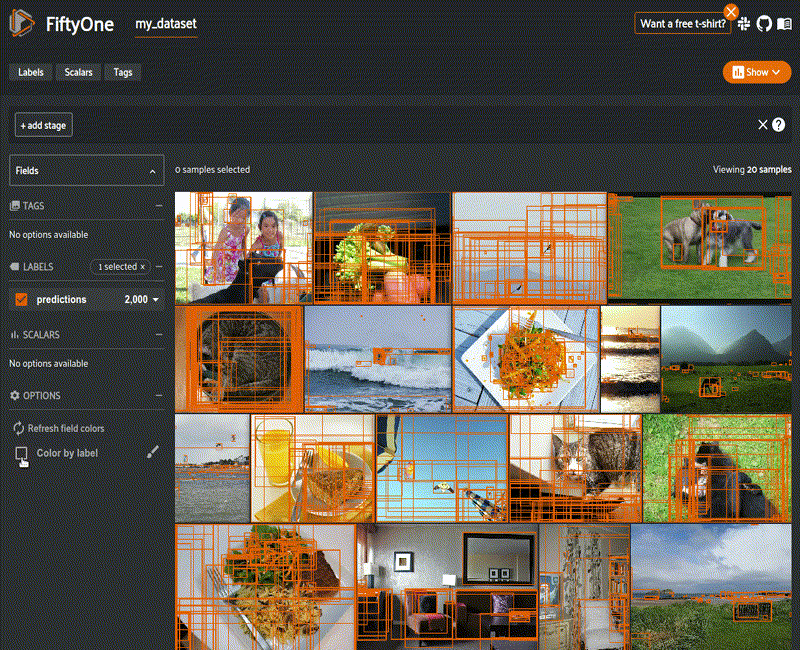Click the help question mark icon

[x=779, y=125]
